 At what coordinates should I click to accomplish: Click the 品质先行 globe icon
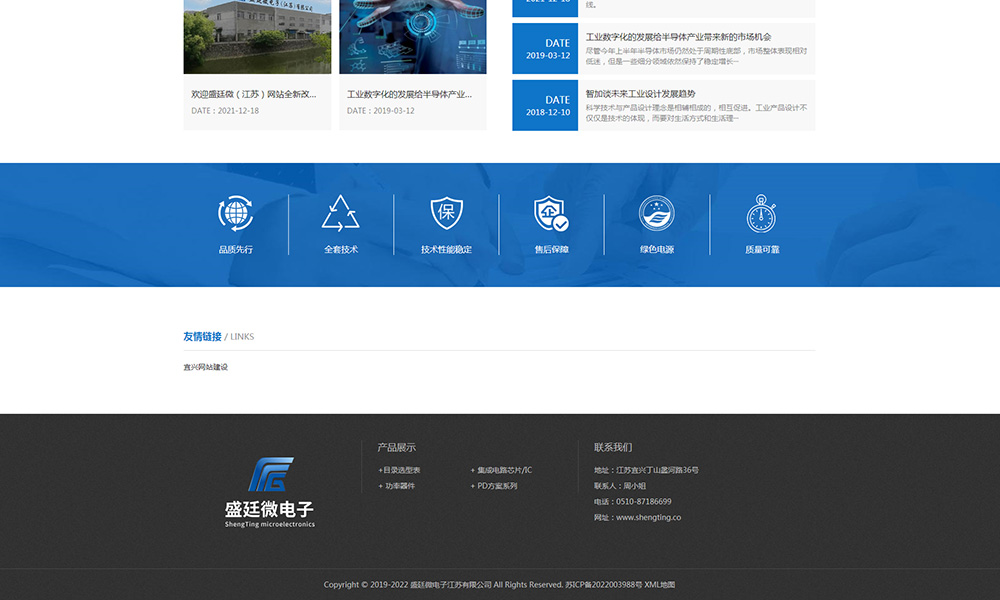pos(236,214)
